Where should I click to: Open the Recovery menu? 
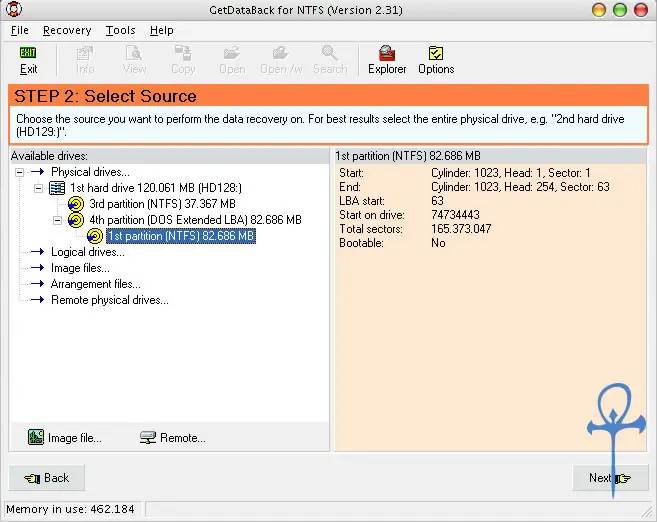point(67,31)
